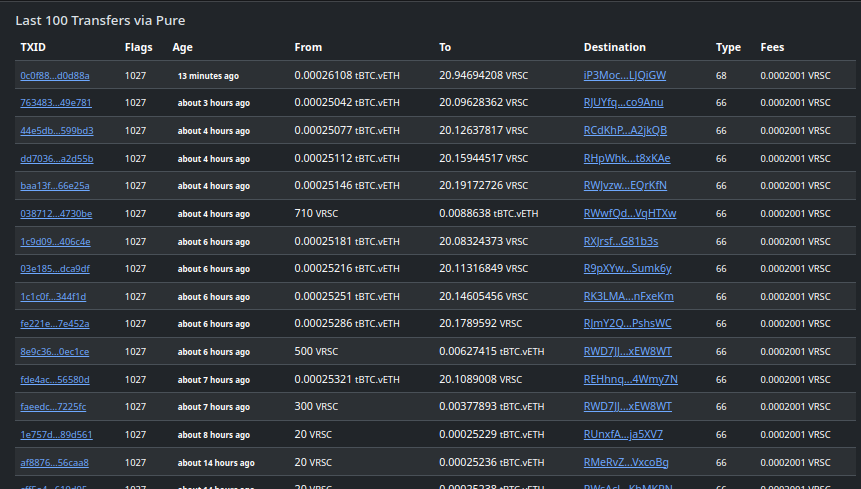Open destination address RJmY2Q...PshsWC
This screenshot has width=861, height=489.
(628, 324)
